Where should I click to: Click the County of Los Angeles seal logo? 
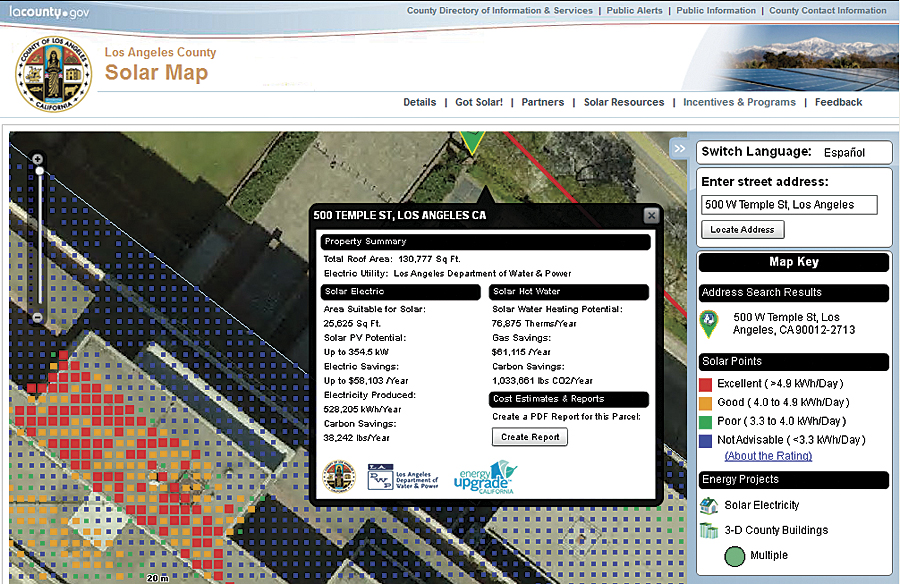point(53,74)
